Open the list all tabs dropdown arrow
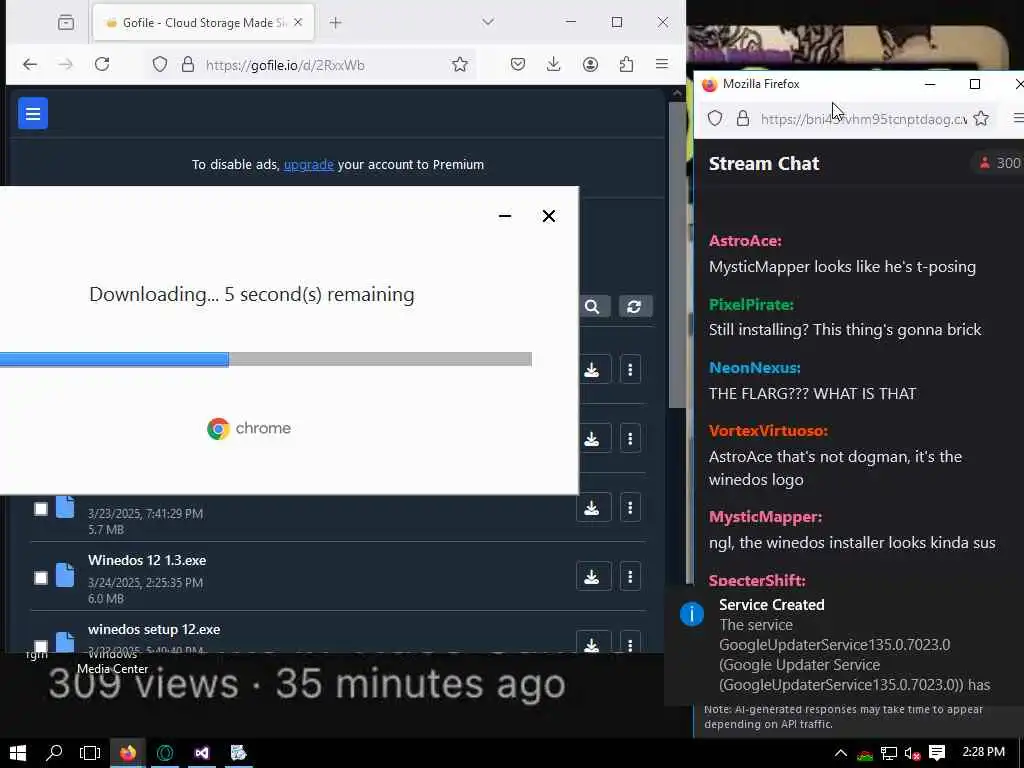The height and width of the screenshot is (768, 1024). [488, 22]
